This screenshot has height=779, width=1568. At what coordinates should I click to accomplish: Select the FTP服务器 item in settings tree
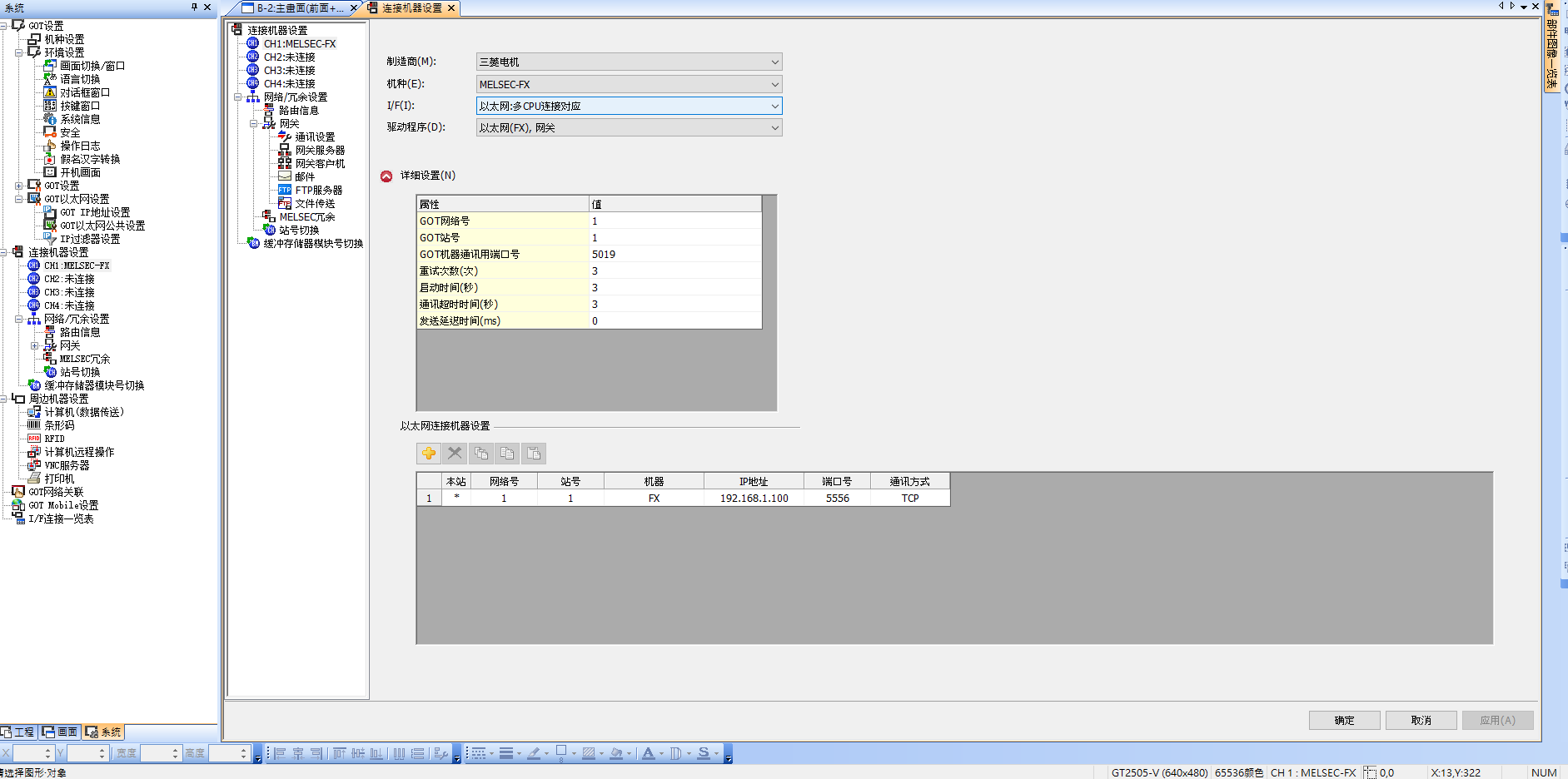point(318,191)
